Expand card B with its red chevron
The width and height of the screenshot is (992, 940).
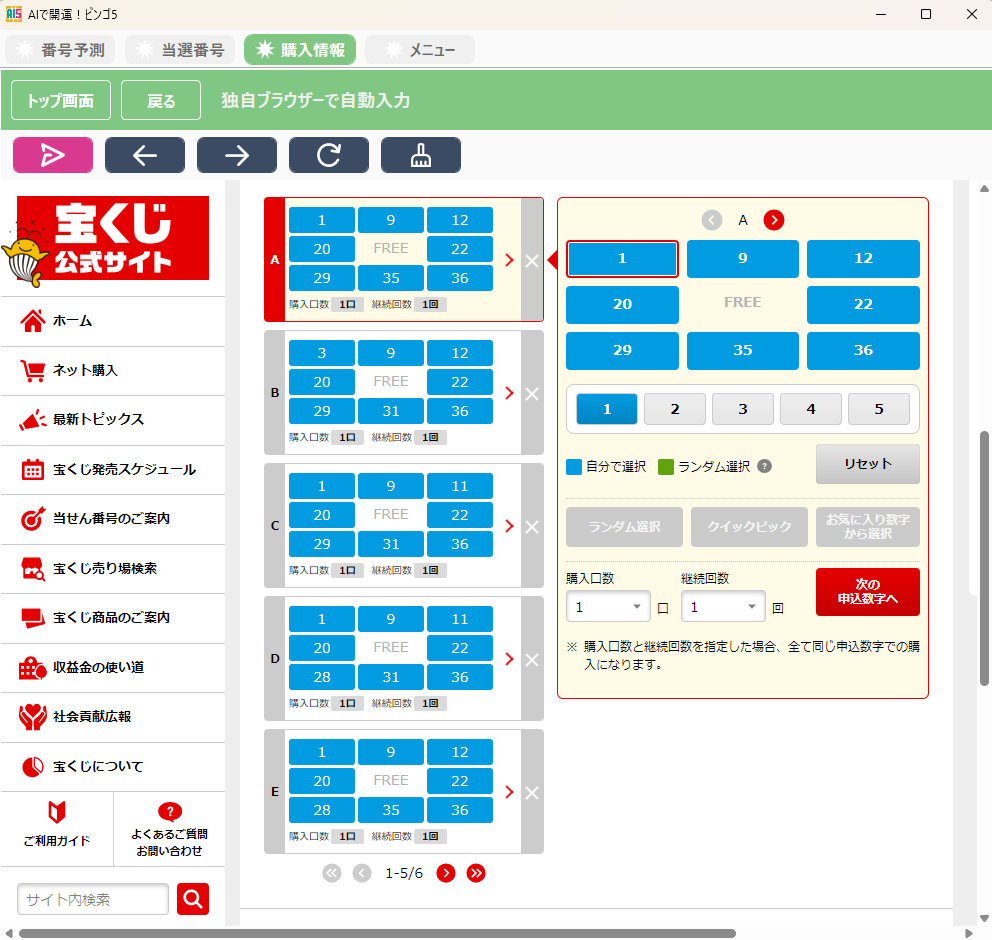pos(509,393)
